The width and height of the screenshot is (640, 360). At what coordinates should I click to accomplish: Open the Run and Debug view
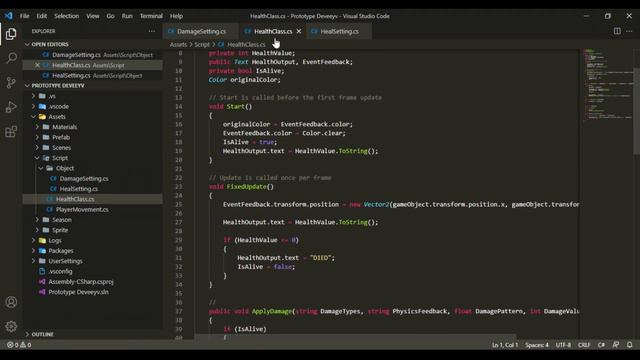click(11, 107)
